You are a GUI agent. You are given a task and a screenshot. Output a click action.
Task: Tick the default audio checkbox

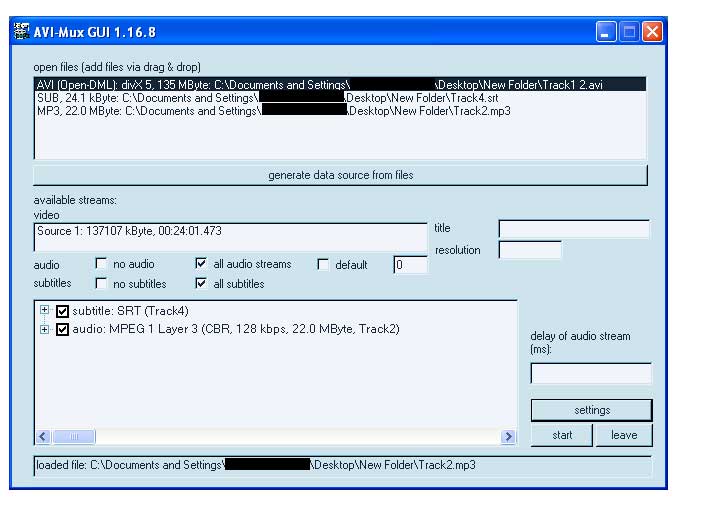[x=323, y=265]
